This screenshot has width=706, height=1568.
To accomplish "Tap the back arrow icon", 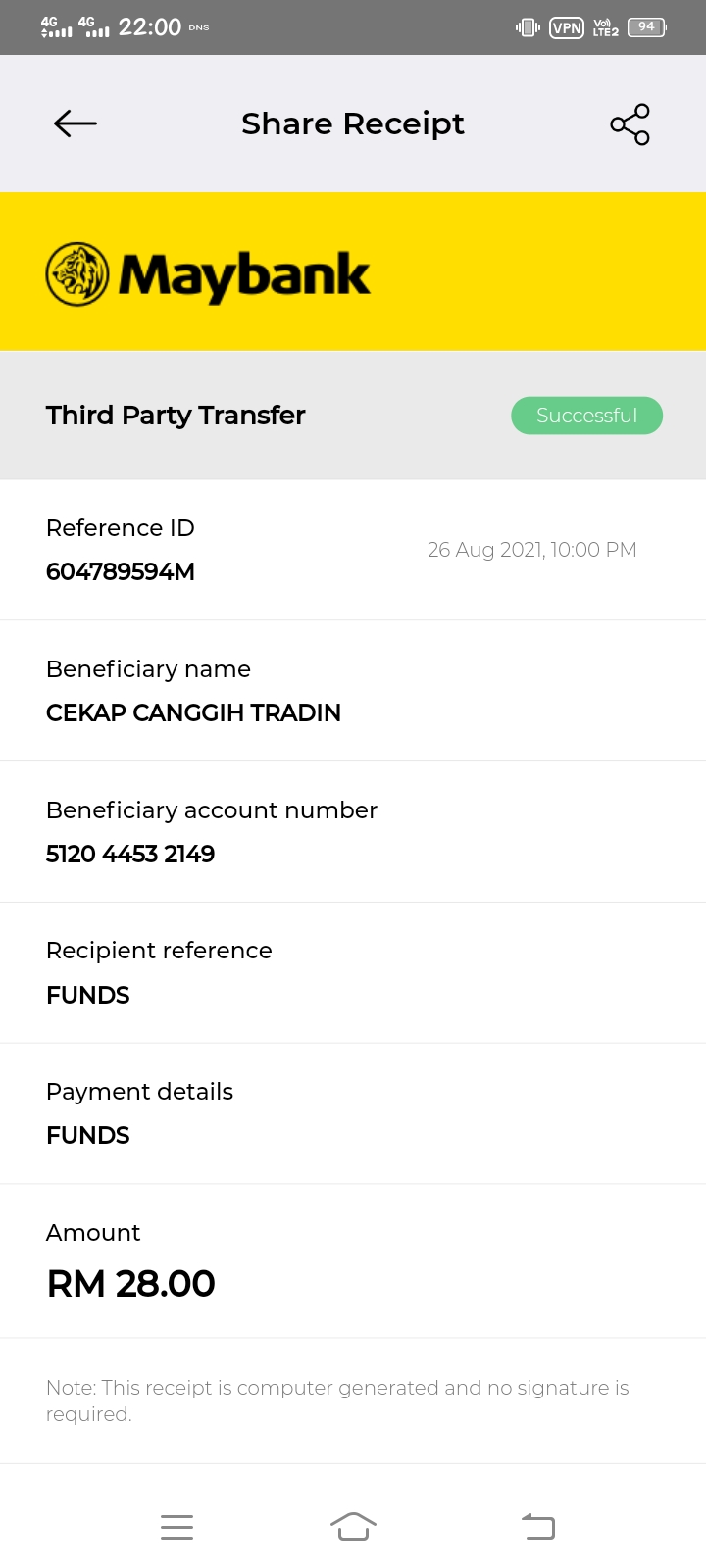I will 76,123.
